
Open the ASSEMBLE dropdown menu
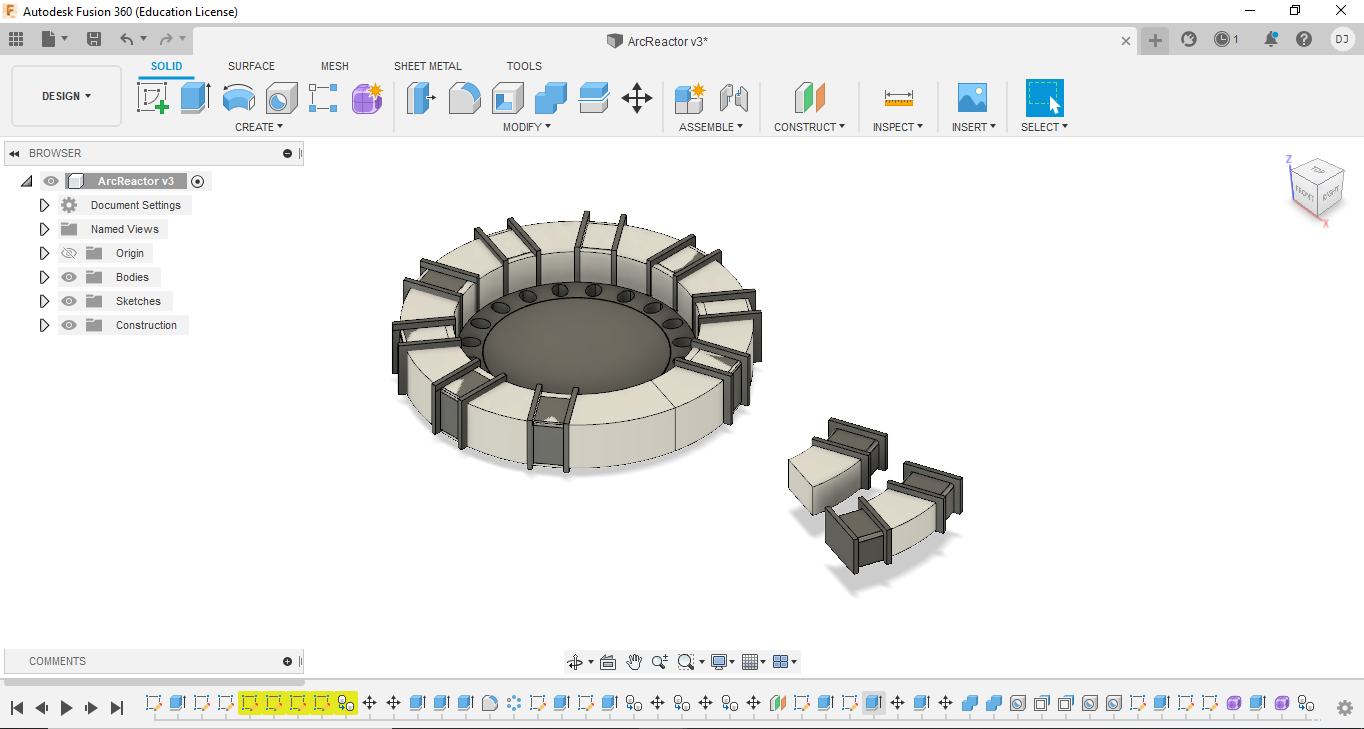click(711, 127)
